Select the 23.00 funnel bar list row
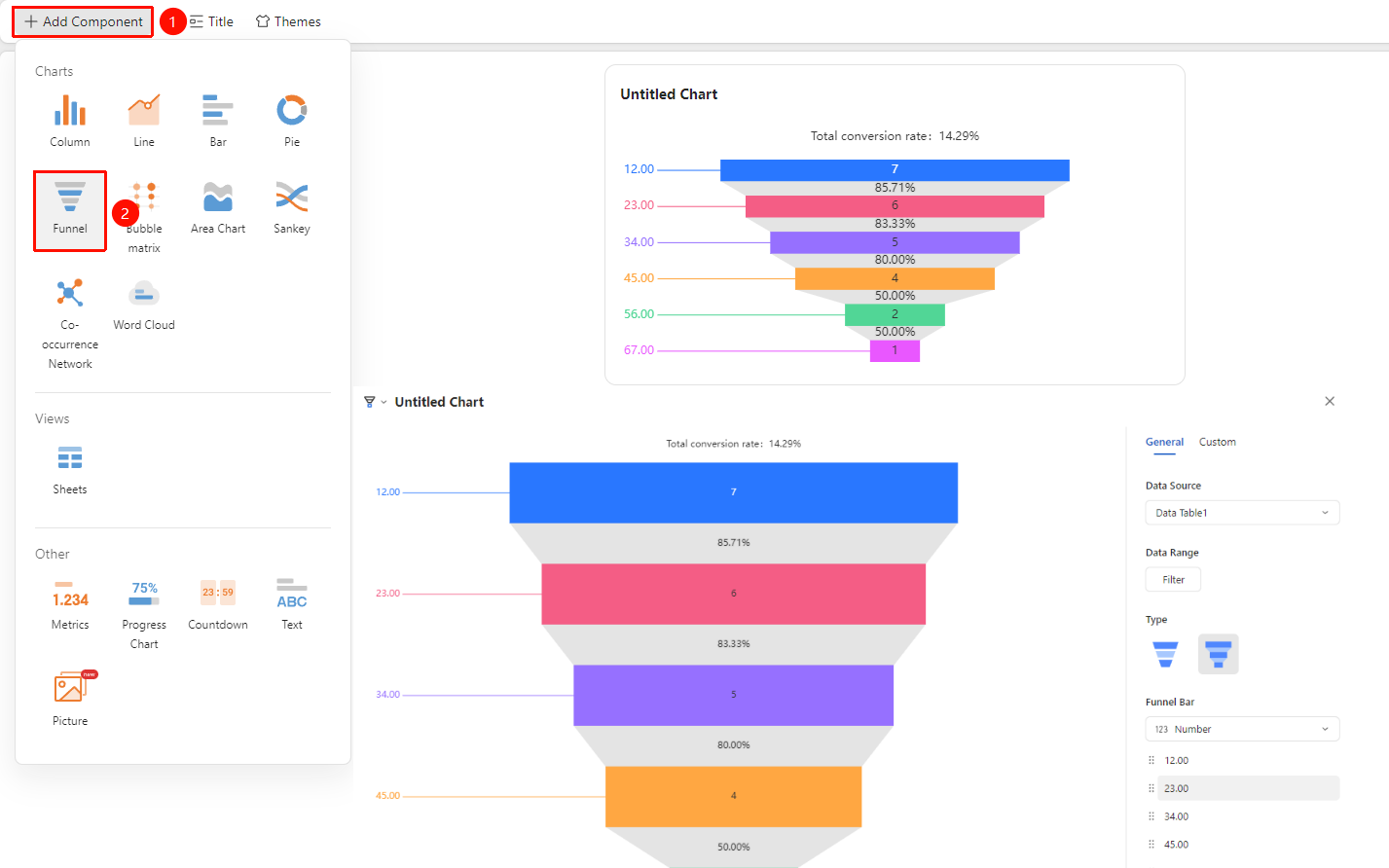 (1242, 788)
